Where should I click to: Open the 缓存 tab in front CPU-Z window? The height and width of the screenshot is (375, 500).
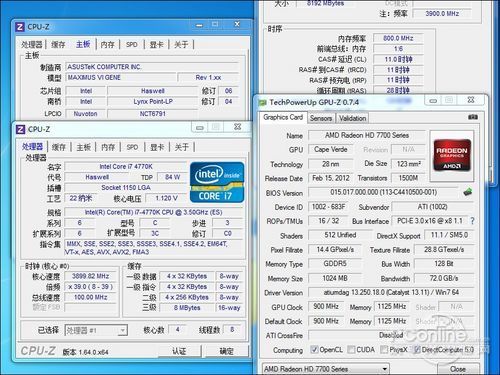pyautogui.click(x=59, y=147)
